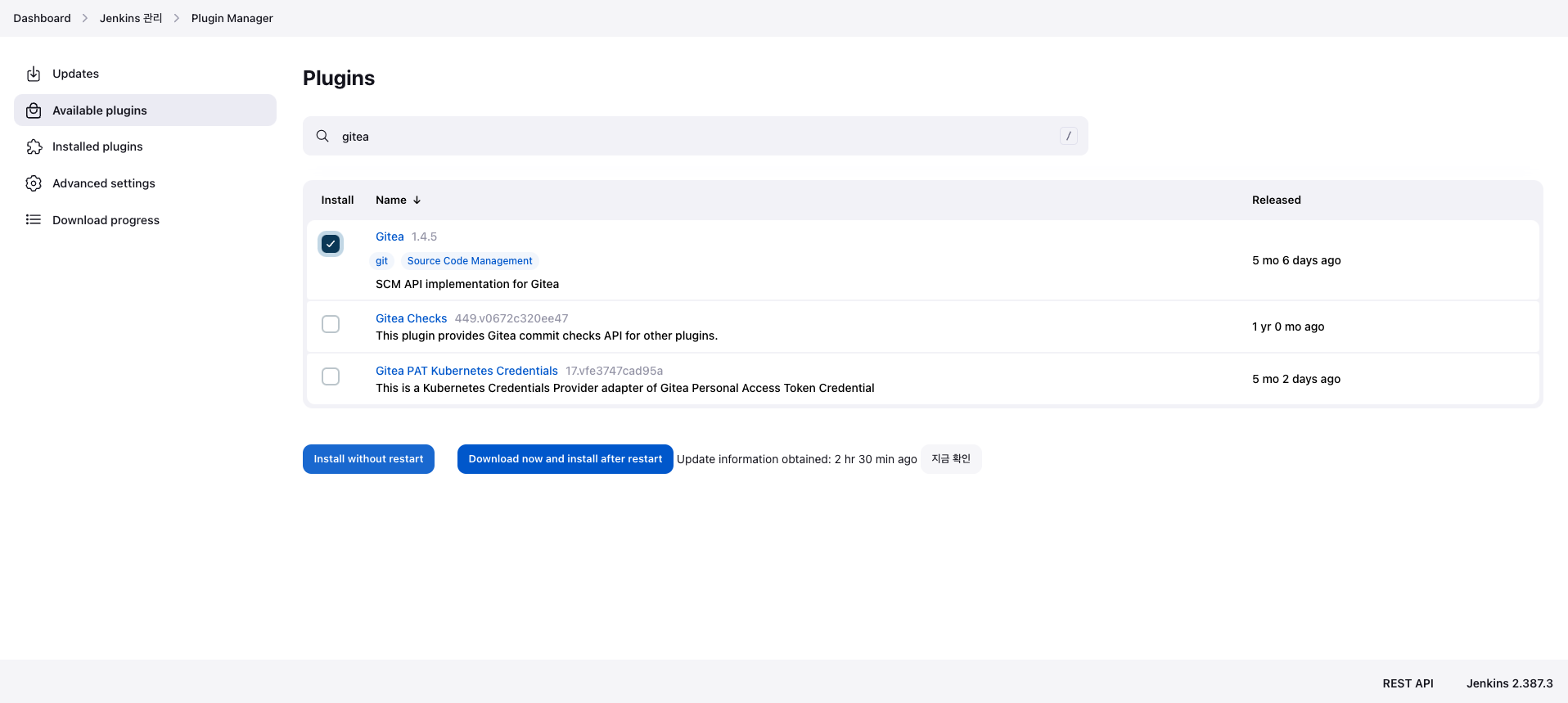Image resolution: width=1568 pixels, height=703 pixels.
Task: Check the Gitea PAT Kubernetes Credentials checkbox
Action: point(331,376)
